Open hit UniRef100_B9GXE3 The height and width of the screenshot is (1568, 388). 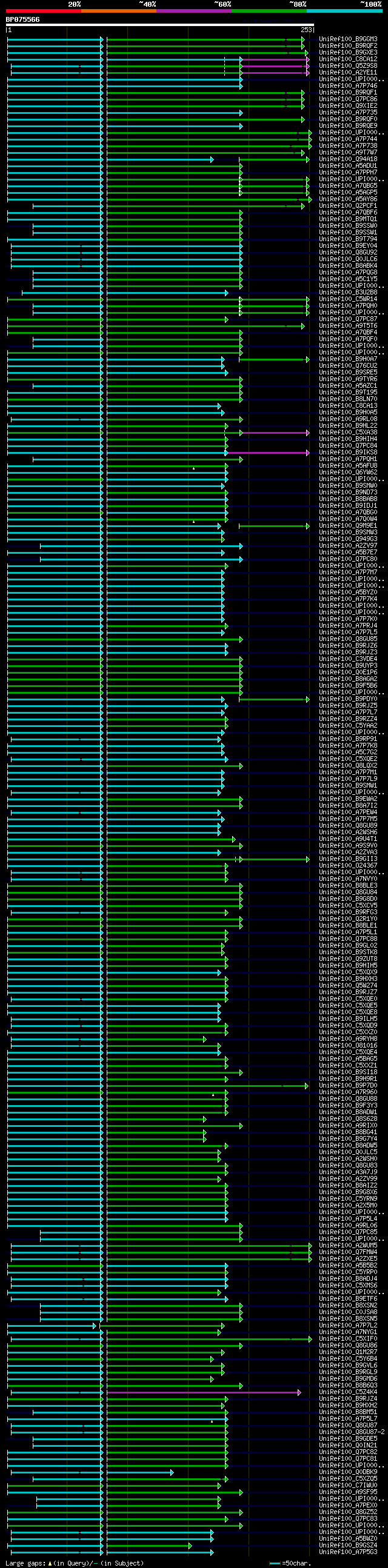(348, 52)
